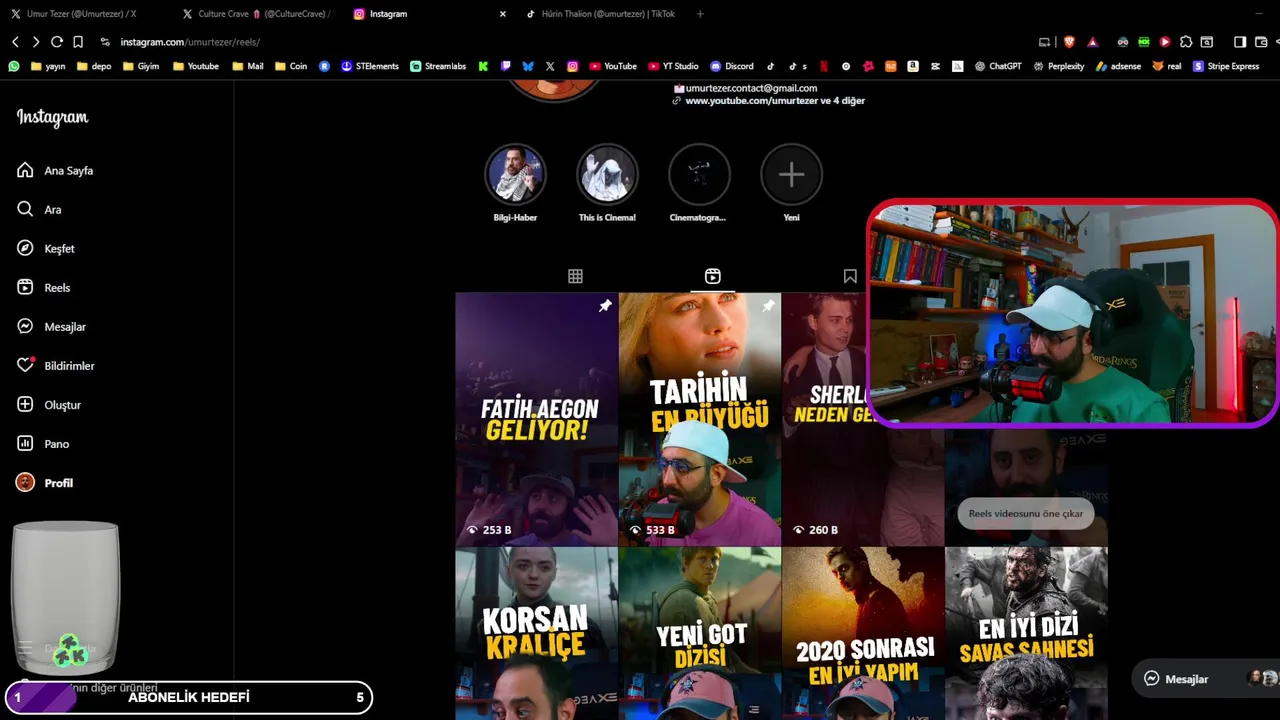Click the address bar URL
The width and height of the screenshot is (1280, 720).
(190, 42)
